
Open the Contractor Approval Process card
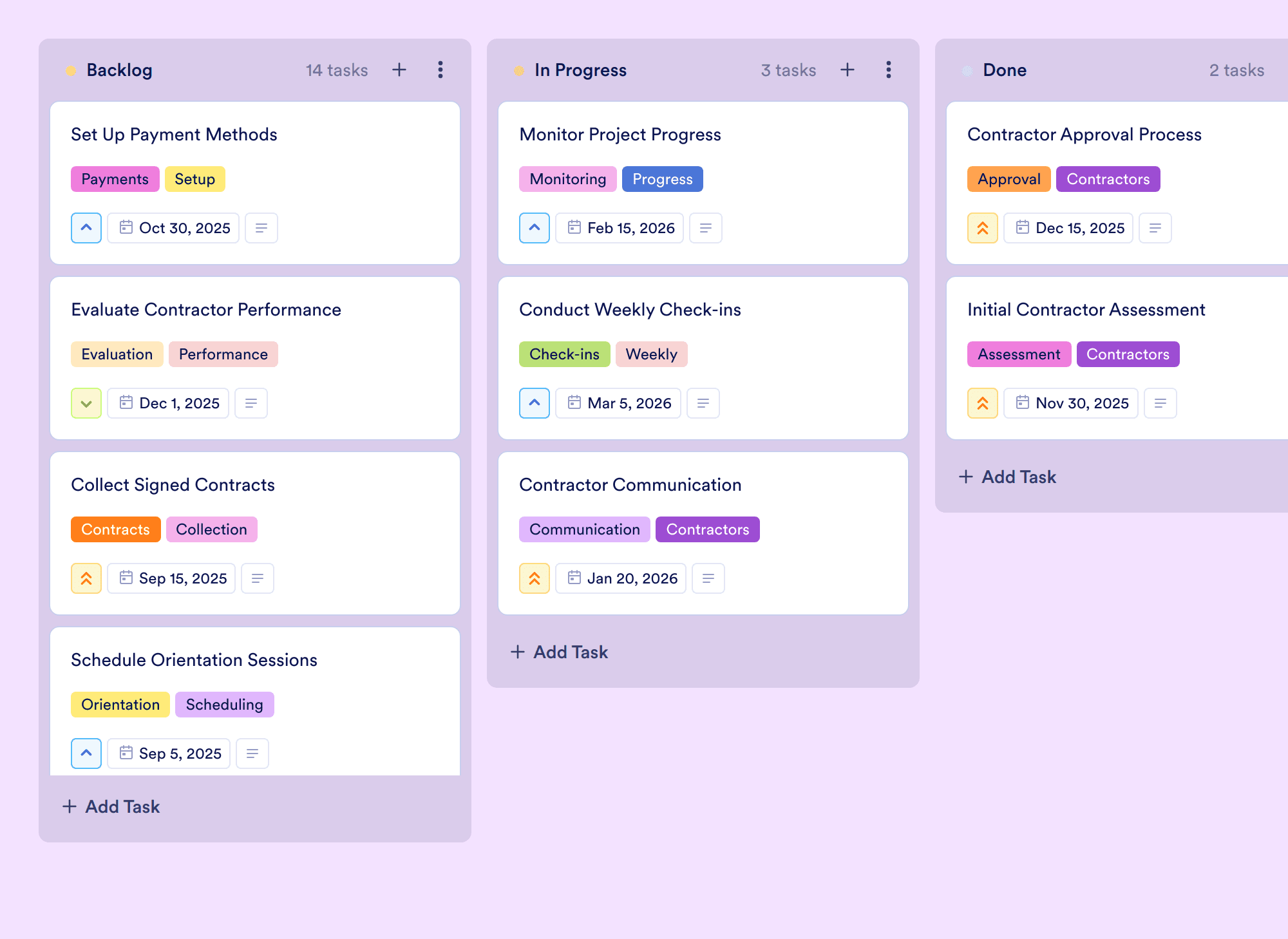[x=1084, y=135]
